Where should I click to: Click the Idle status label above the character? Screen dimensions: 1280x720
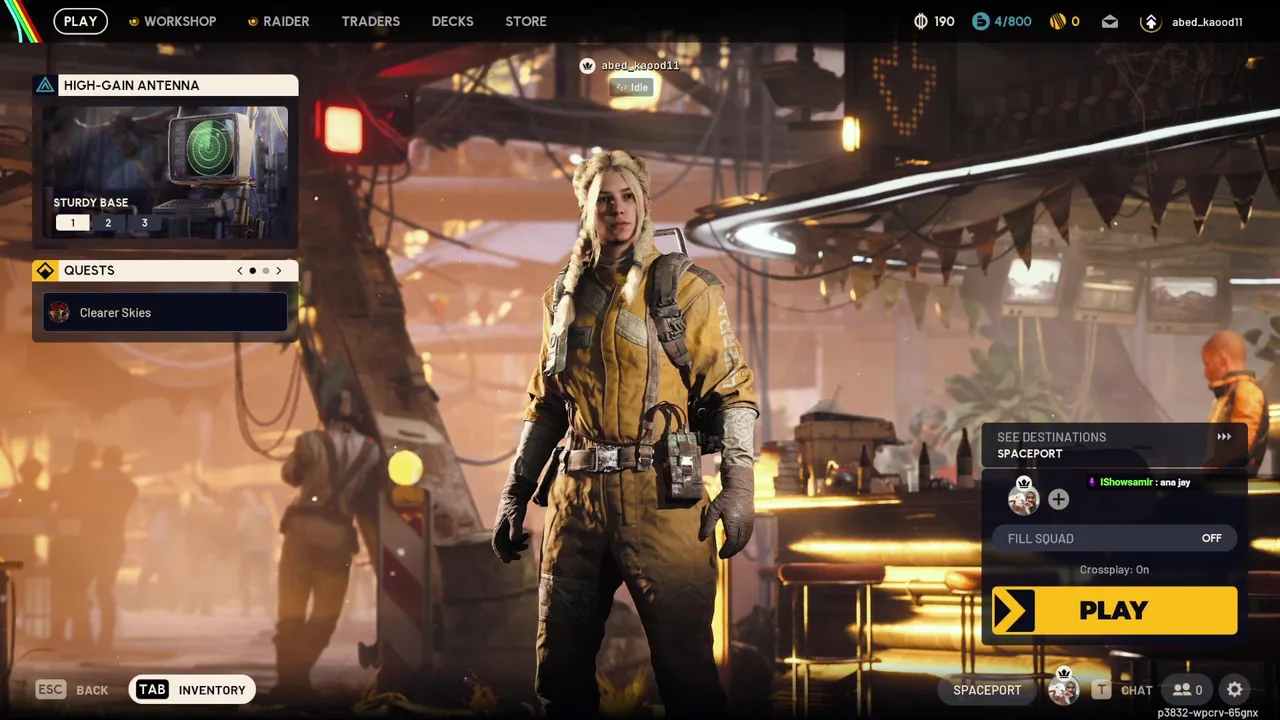[631, 87]
